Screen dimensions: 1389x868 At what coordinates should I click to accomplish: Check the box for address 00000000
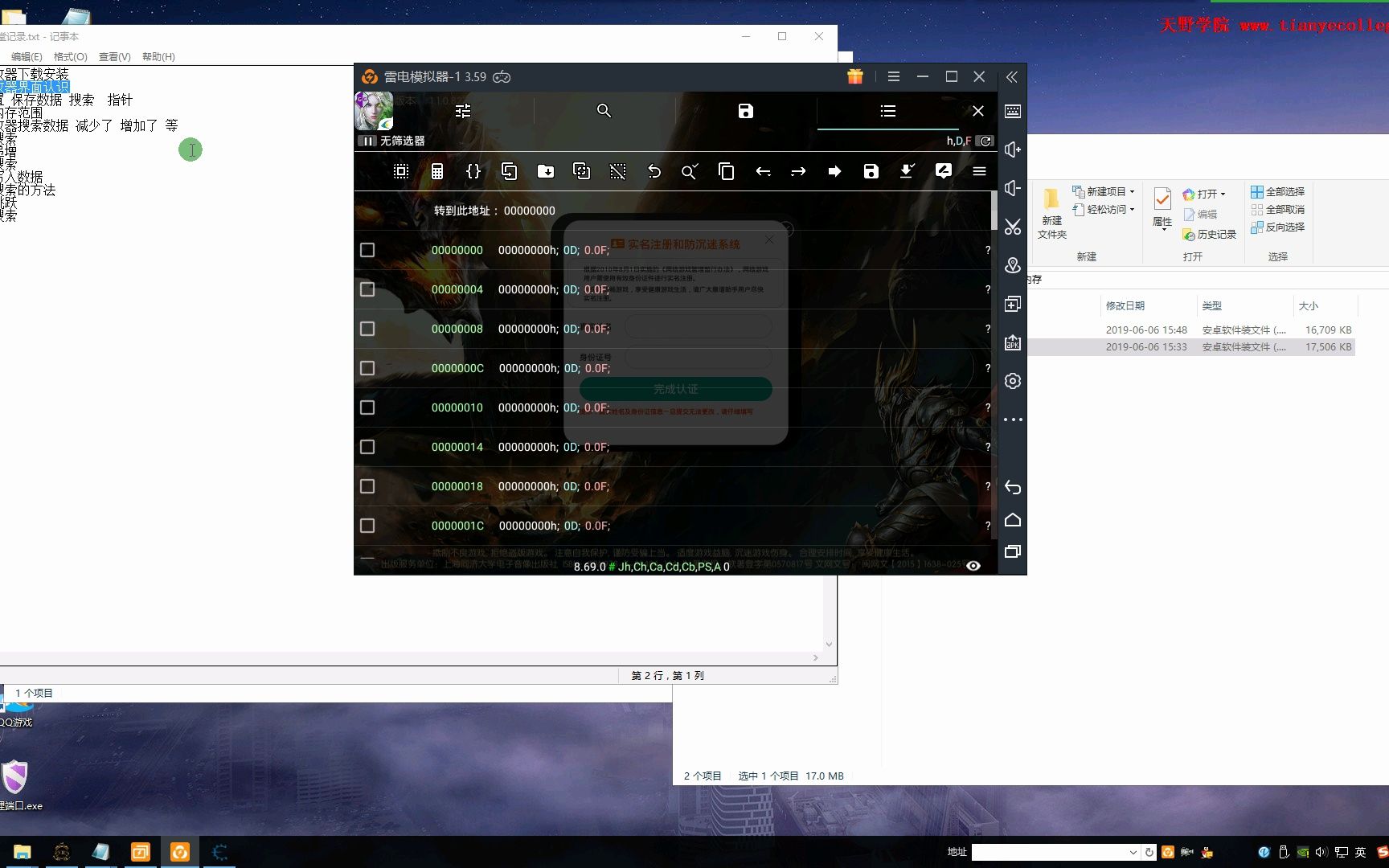(367, 250)
